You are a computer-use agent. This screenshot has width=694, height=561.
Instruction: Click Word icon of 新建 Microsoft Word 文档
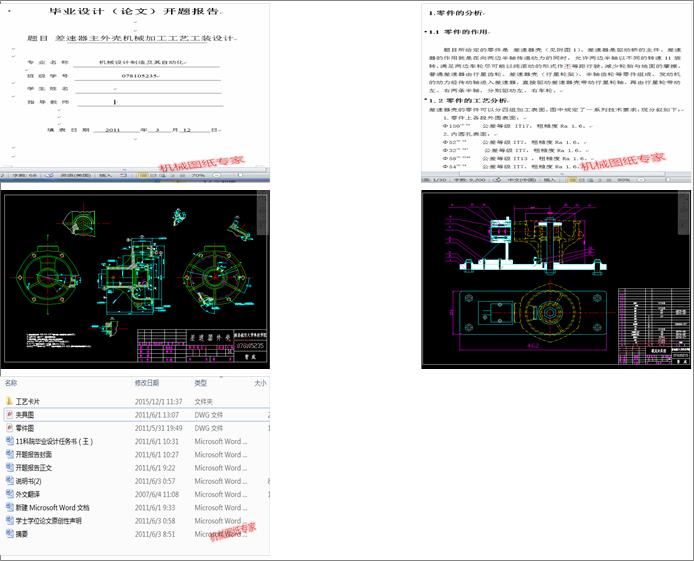coord(9,507)
